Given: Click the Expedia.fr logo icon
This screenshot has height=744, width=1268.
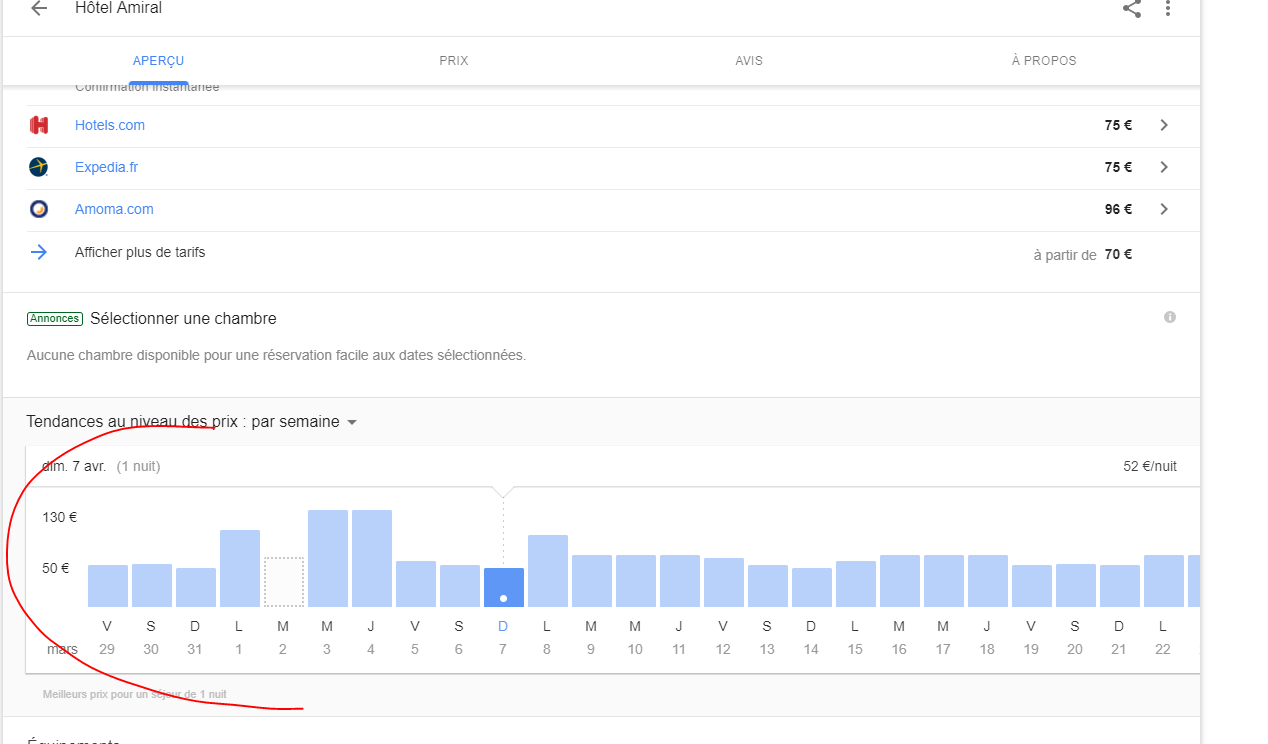Looking at the screenshot, I should pyautogui.click(x=39, y=167).
